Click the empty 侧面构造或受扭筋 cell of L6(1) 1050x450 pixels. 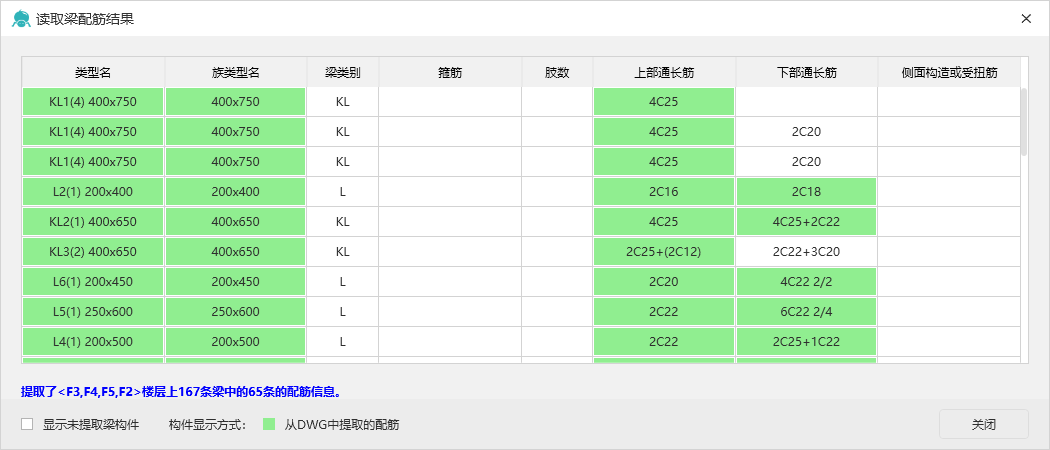click(950, 282)
